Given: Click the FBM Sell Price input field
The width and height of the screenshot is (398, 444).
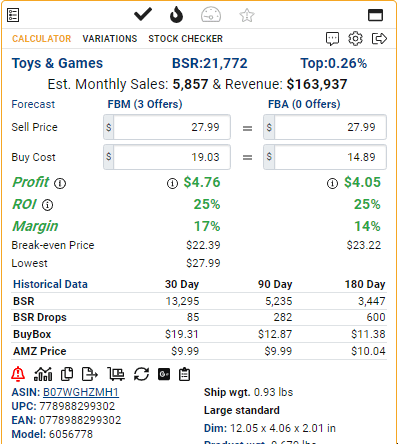Looking at the screenshot, I should pyautogui.click(x=167, y=127).
